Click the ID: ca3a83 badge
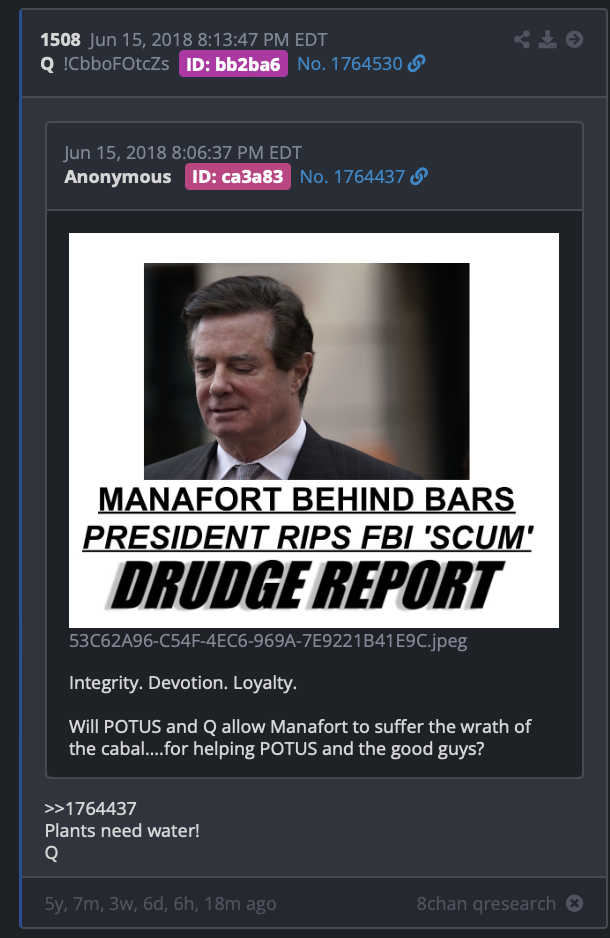This screenshot has height=938, width=610. pyautogui.click(x=237, y=176)
